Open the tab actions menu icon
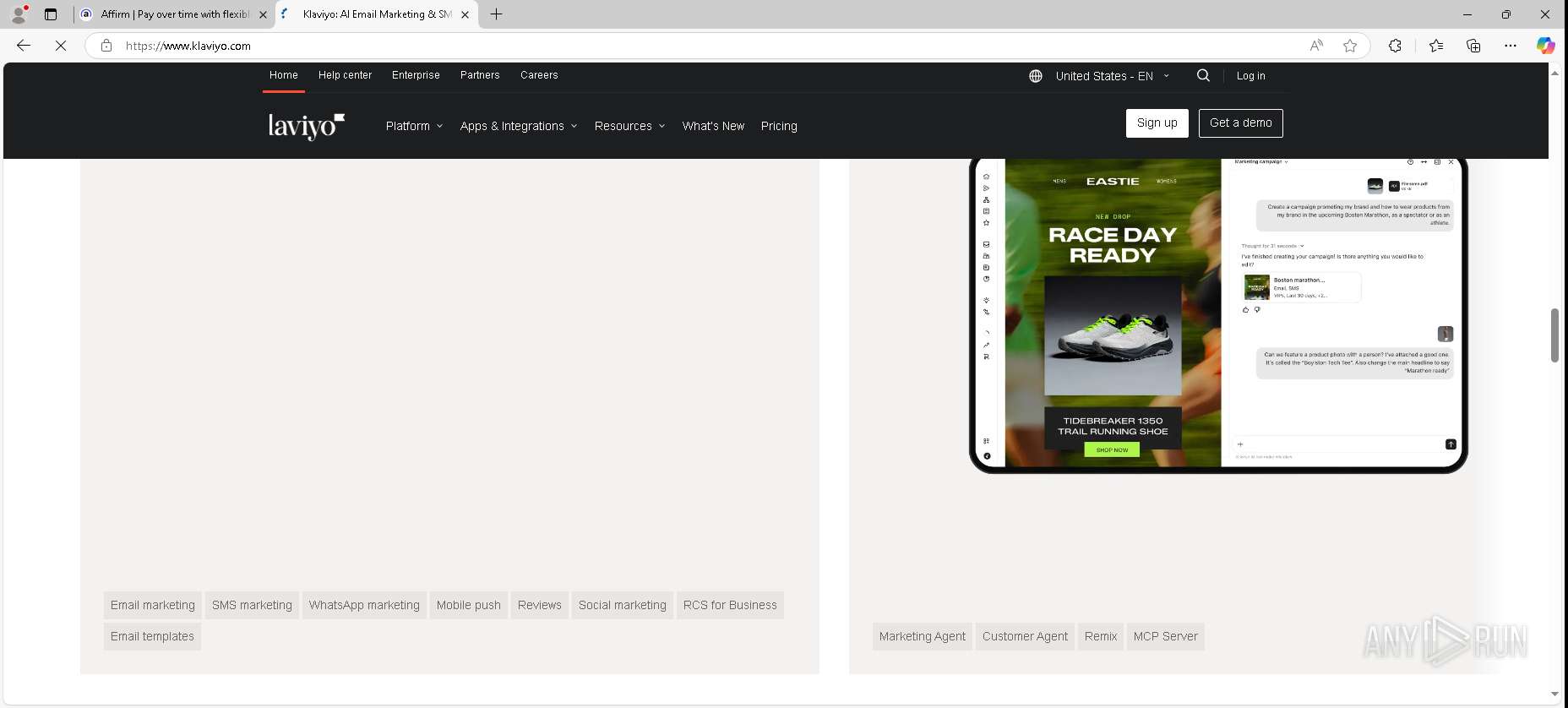The width and height of the screenshot is (1568, 708). [51, 14]
